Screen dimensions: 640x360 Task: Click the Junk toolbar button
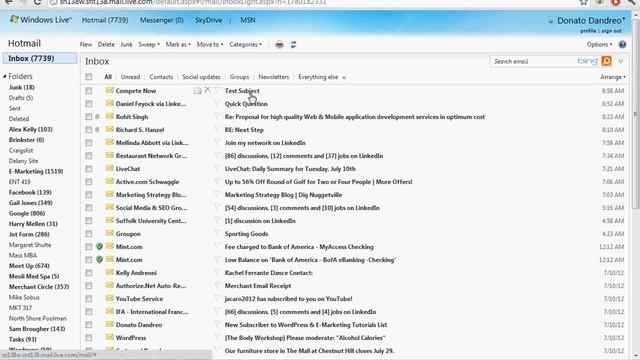[x=126, y=44]
